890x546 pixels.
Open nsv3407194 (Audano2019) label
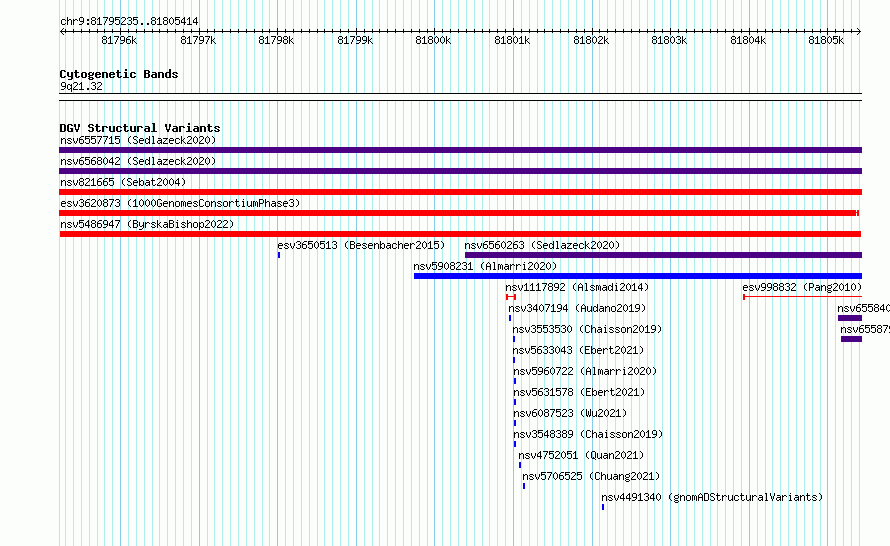tap(577, 308)
